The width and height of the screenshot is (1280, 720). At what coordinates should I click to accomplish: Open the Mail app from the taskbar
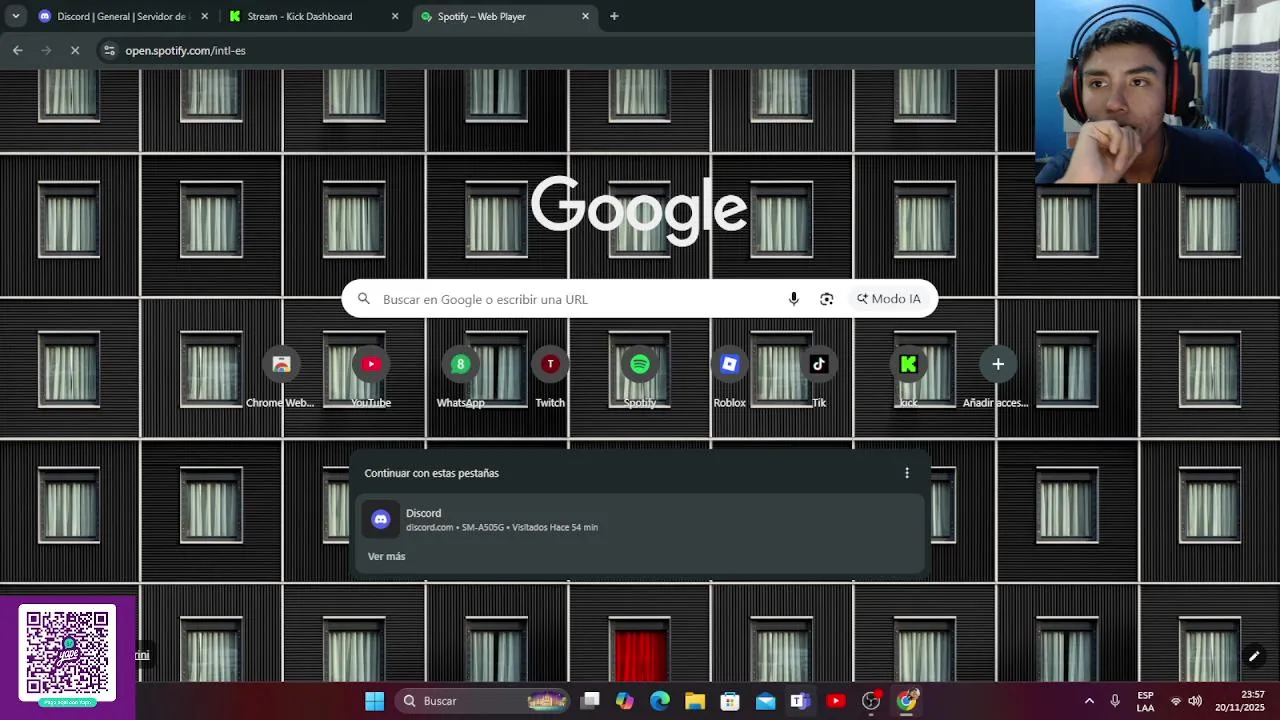coord(765,701)
